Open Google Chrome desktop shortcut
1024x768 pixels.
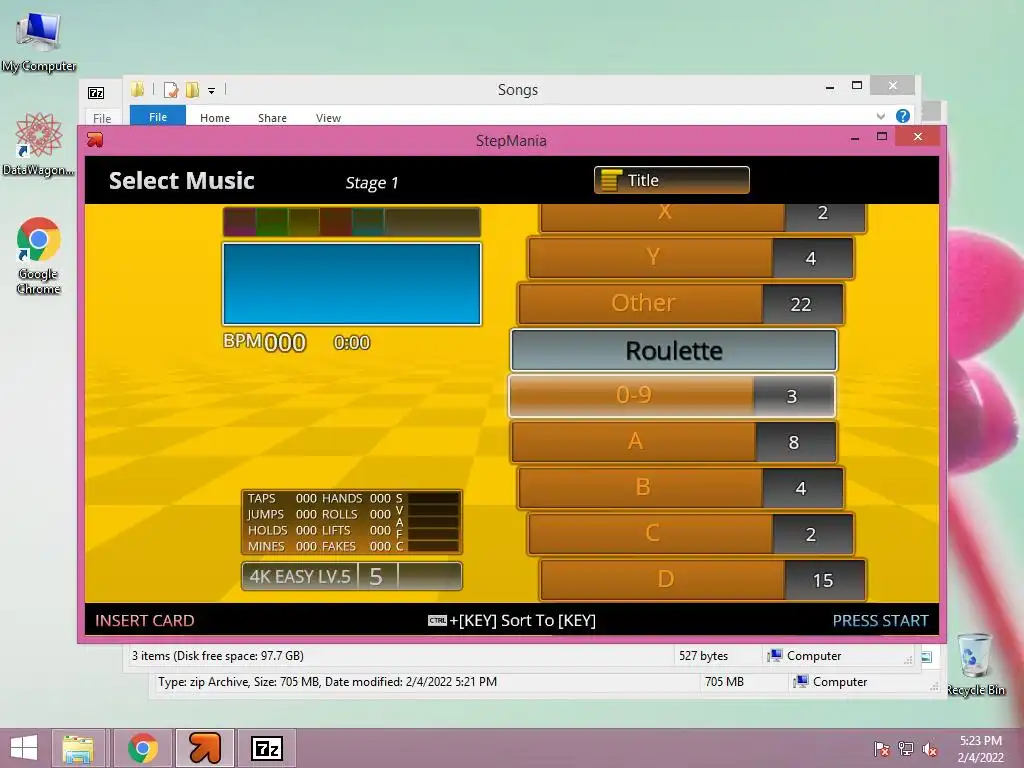(39, 255)
